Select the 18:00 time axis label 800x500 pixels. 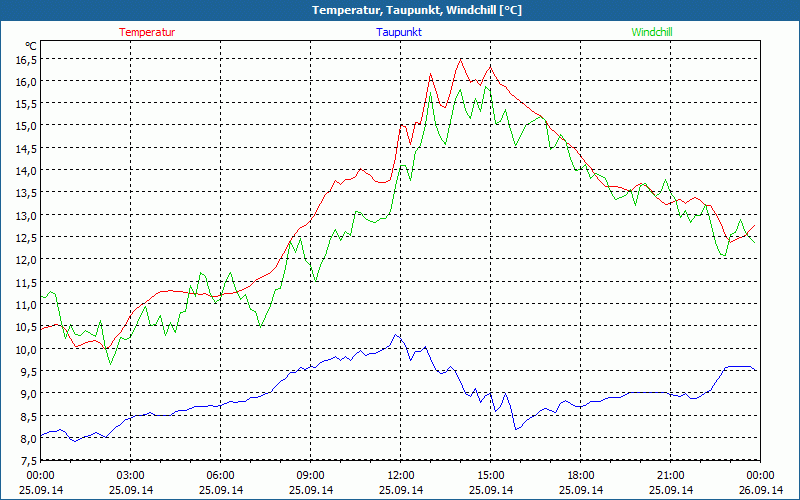(580, 475)
